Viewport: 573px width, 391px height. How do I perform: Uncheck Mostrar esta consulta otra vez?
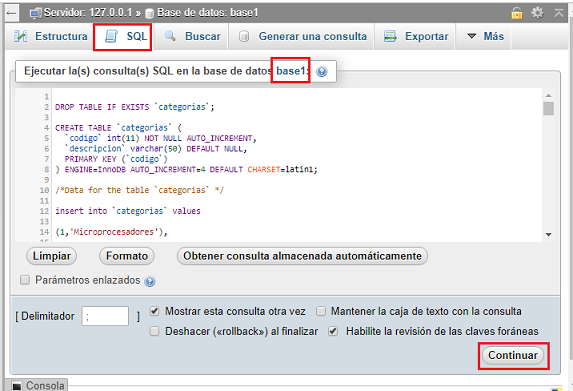pyautogui.click(x=155, y=311)
